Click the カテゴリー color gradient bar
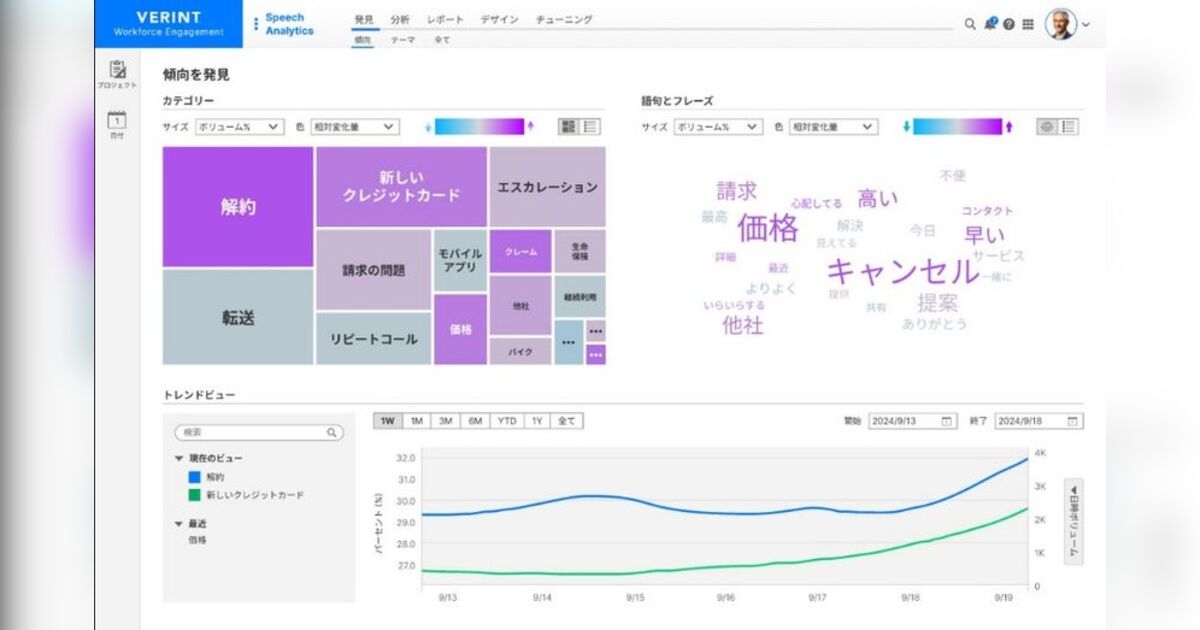The height and width of the screenshot is (630, 1200). point(479,126)
